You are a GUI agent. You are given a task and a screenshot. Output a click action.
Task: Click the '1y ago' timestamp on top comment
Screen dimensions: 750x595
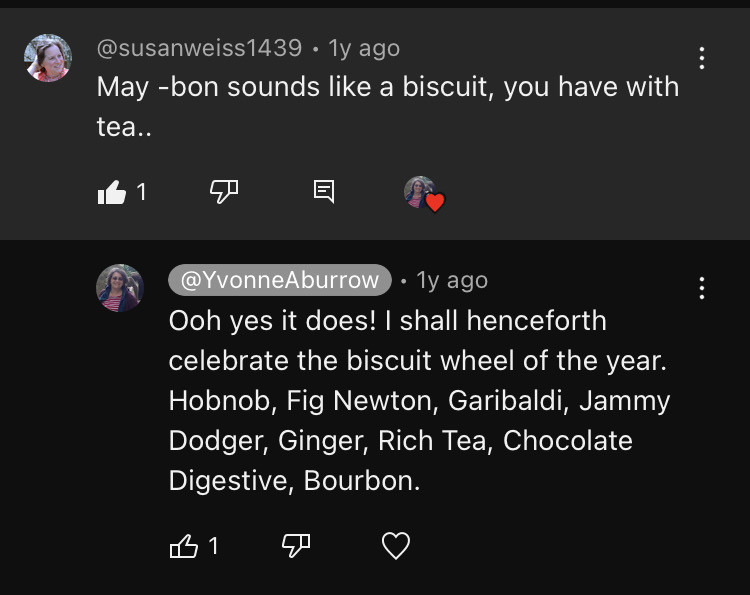tap(364, 48)
